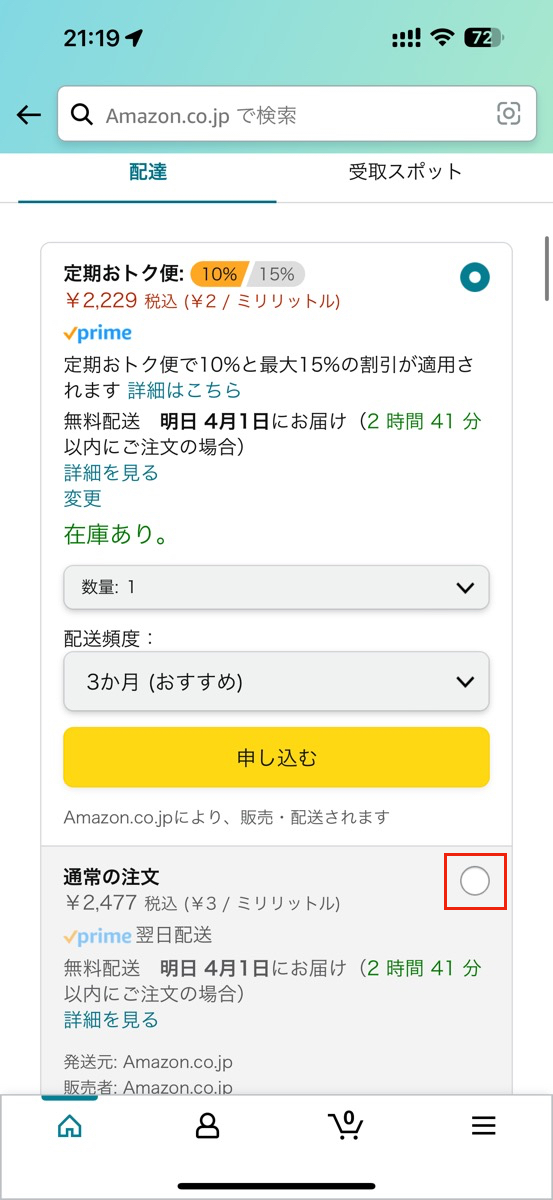
Task: Open the shopping cart icon
Action: [346, 1125]
